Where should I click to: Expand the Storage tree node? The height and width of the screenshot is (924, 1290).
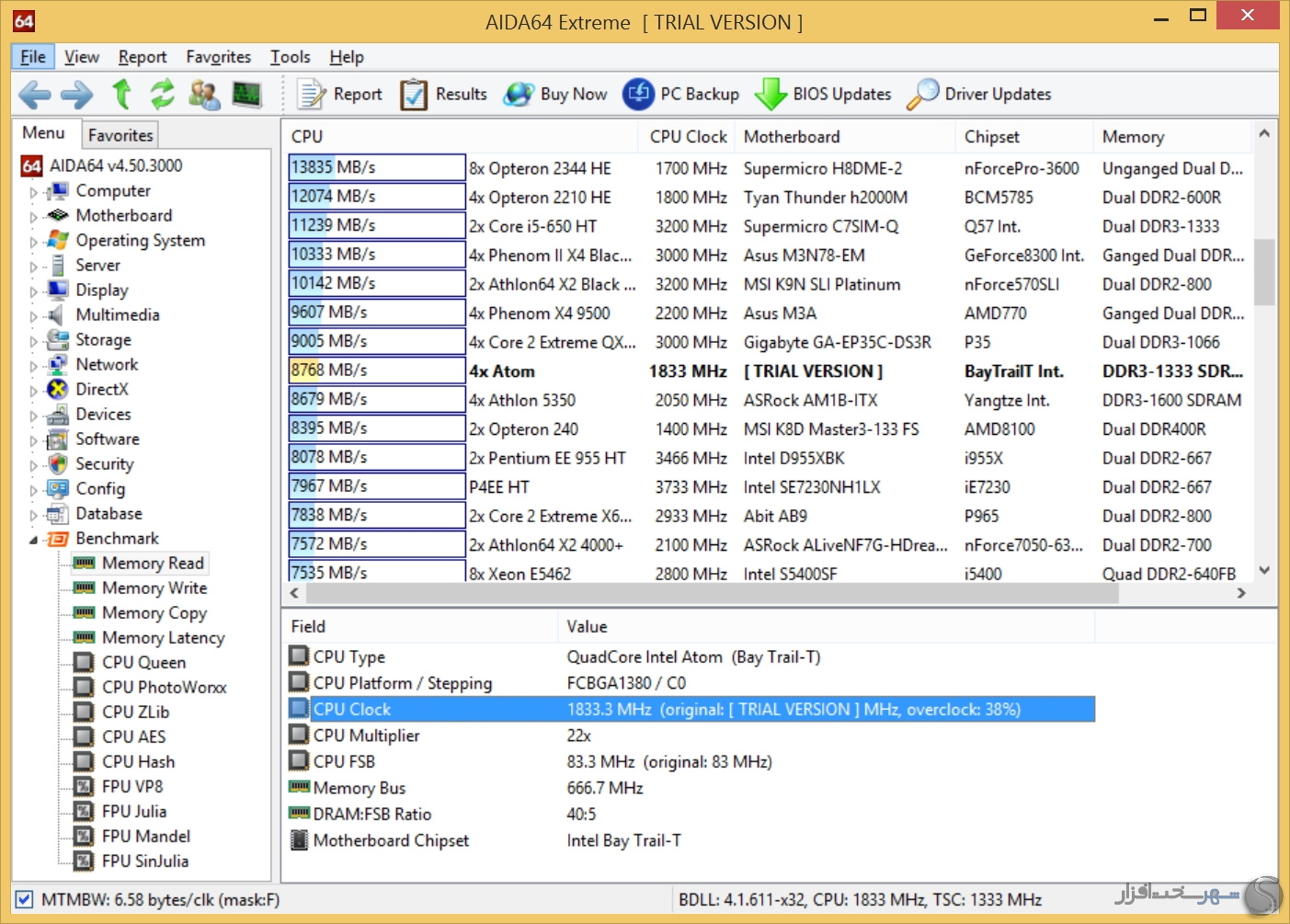click(x=34, y=341)
